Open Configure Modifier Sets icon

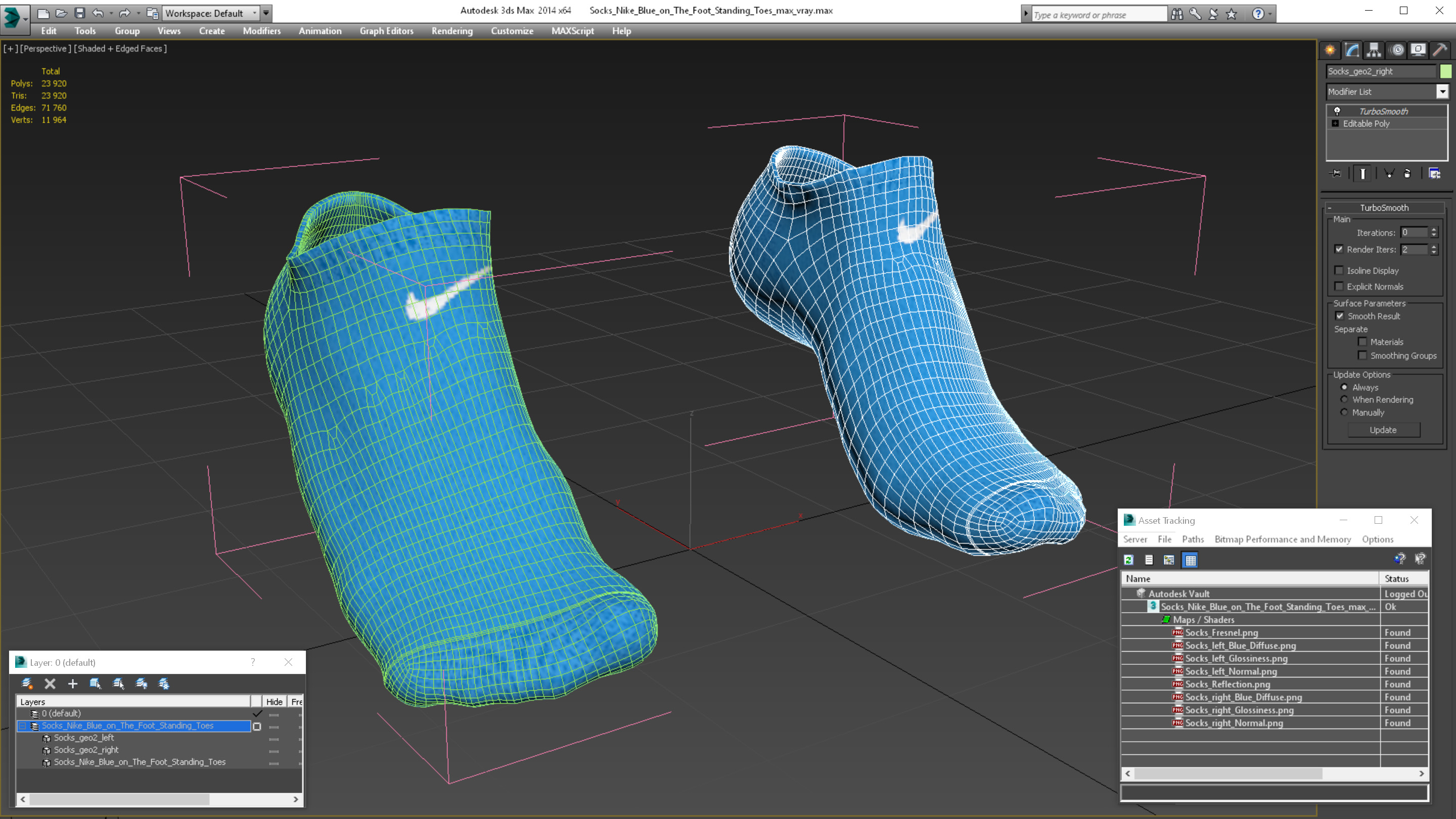point(1435,173)
